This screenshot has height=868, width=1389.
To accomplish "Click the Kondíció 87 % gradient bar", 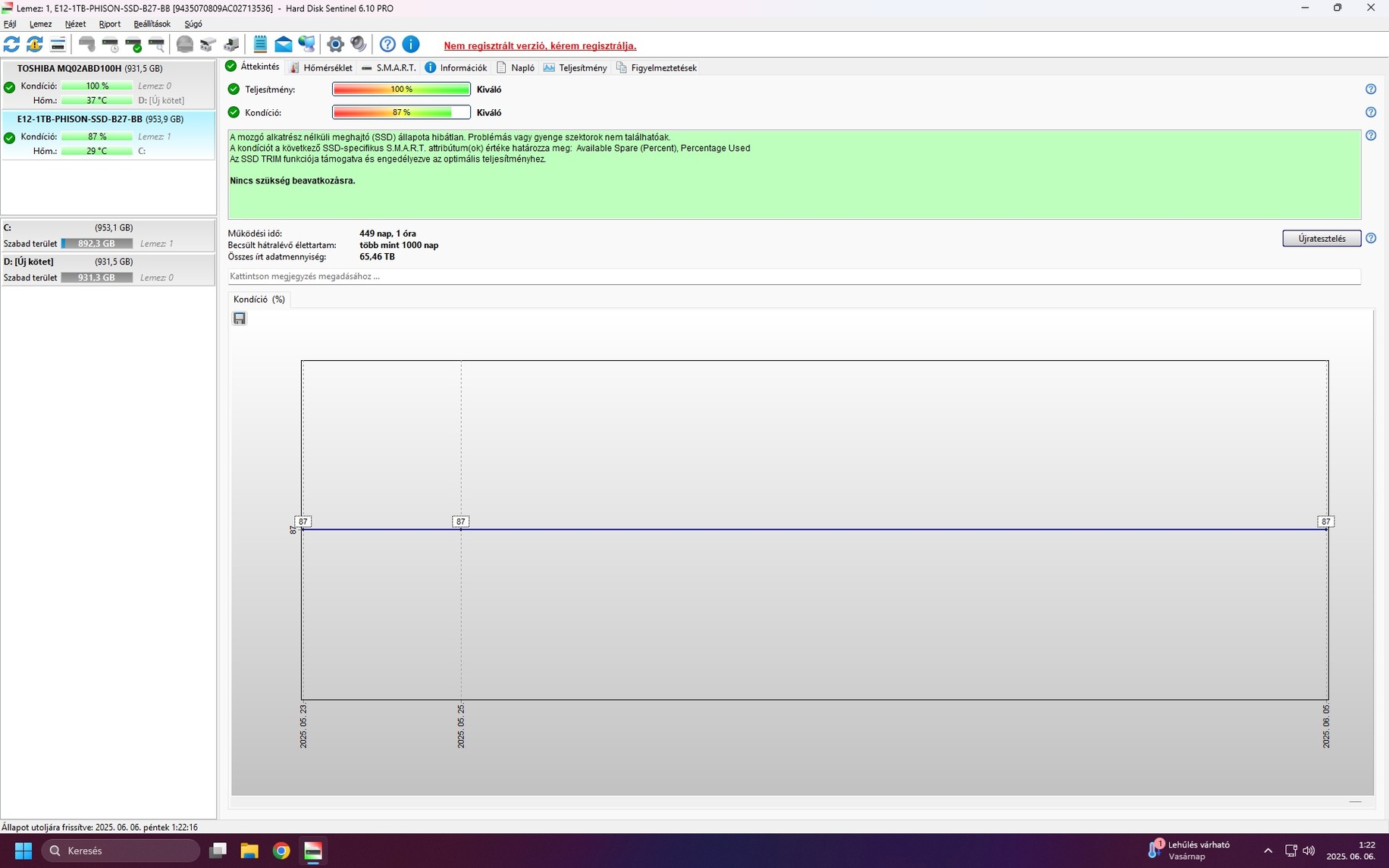I will pyautogui.click(x=401, y=112).
